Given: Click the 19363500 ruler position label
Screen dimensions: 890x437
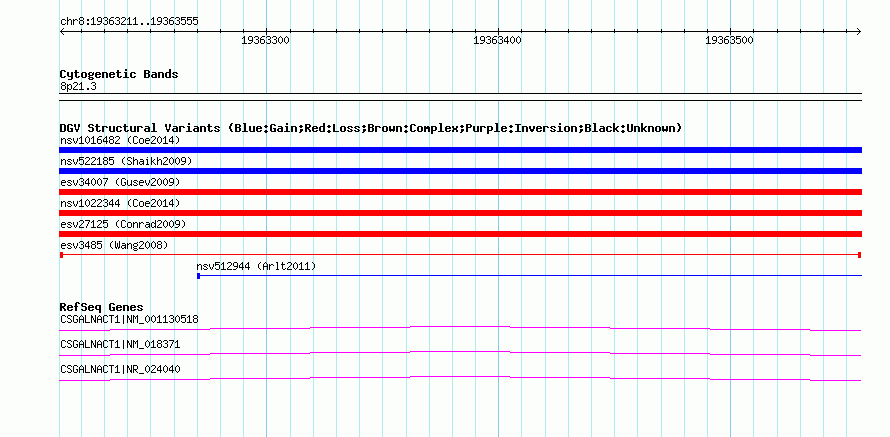Looking at the screenshot, I should 729,40.
